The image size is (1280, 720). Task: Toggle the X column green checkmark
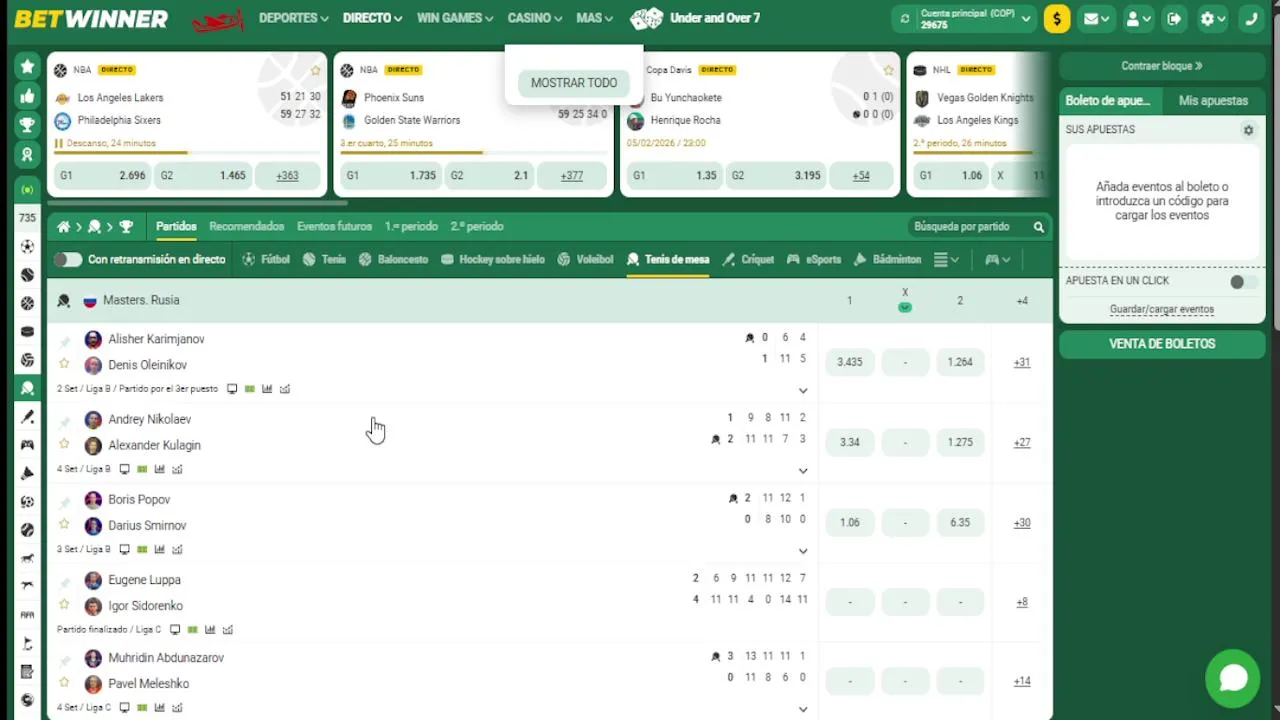pyautogui.click(x=905, y=307)
